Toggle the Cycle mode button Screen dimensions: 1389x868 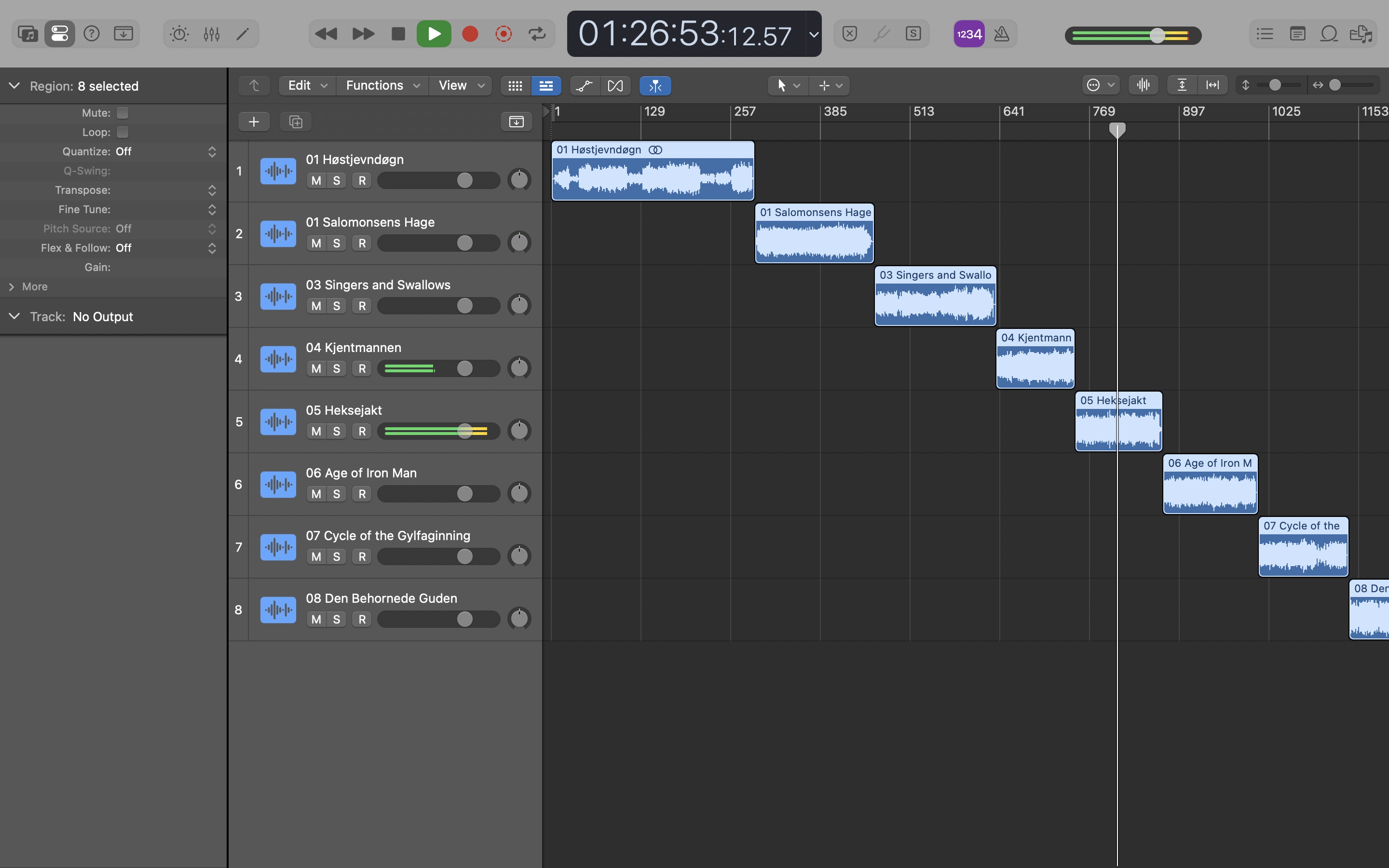(x=537, y=34)
